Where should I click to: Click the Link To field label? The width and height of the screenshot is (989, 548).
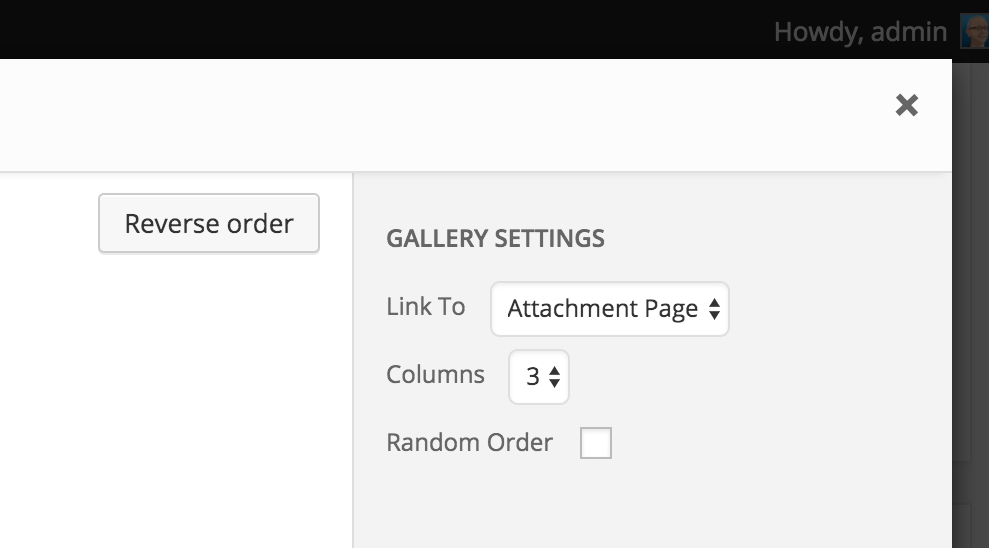[426, 307]
